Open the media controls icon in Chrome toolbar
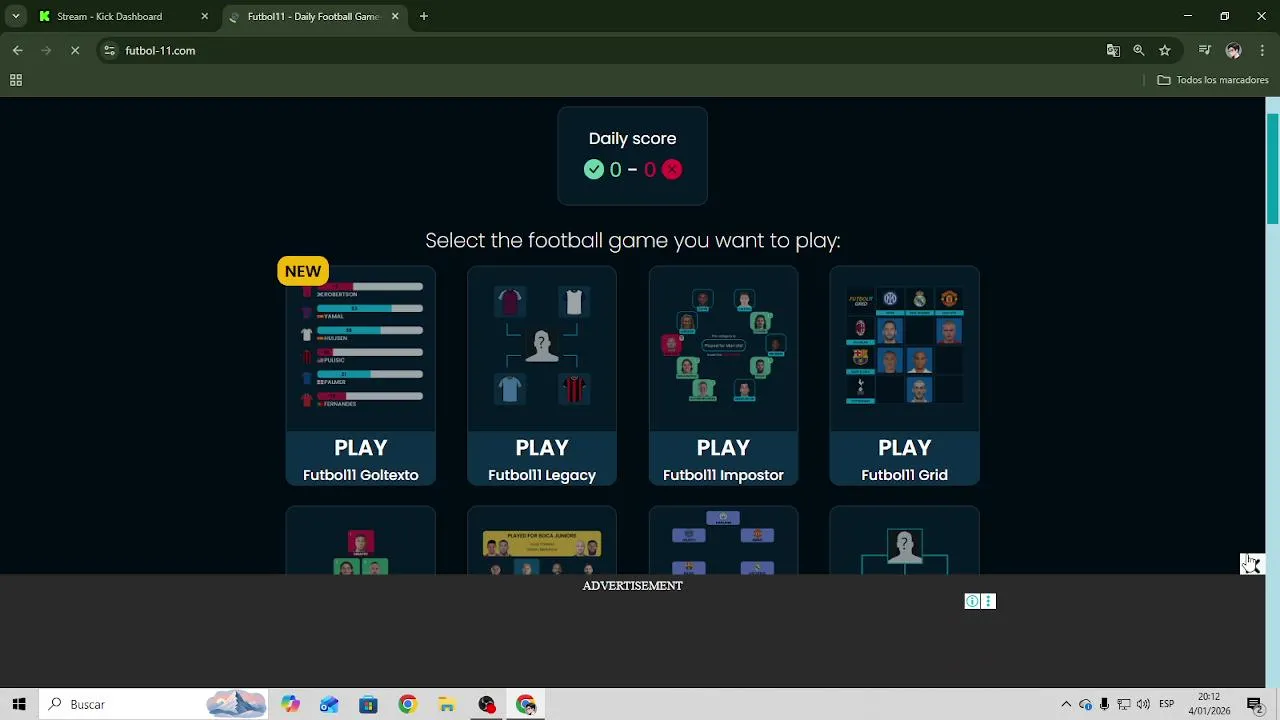This screenshot has height=720, width=1280. click(x=1205, y=50)
